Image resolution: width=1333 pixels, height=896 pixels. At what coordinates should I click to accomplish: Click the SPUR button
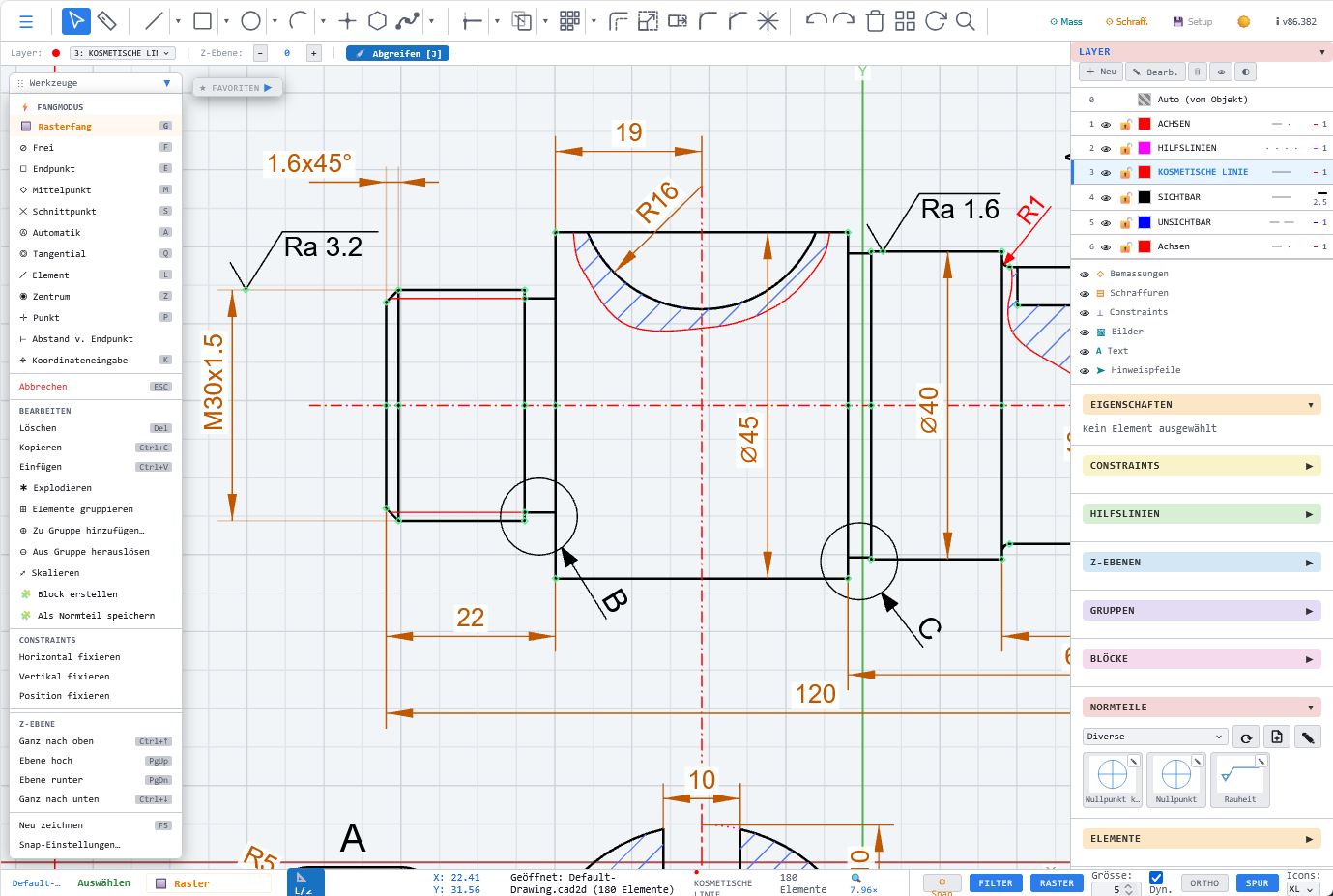(x=1257, y=882)
